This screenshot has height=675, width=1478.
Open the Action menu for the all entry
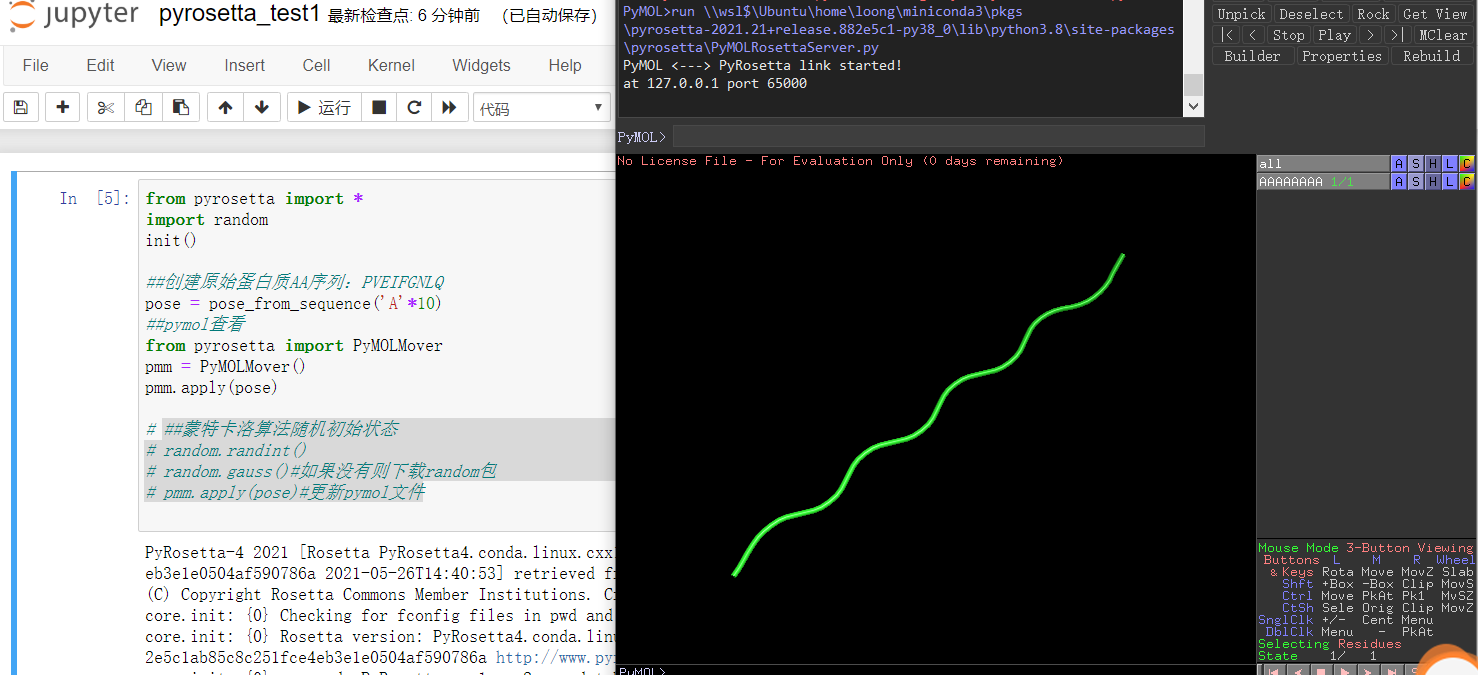click(x=1399, y=163)
